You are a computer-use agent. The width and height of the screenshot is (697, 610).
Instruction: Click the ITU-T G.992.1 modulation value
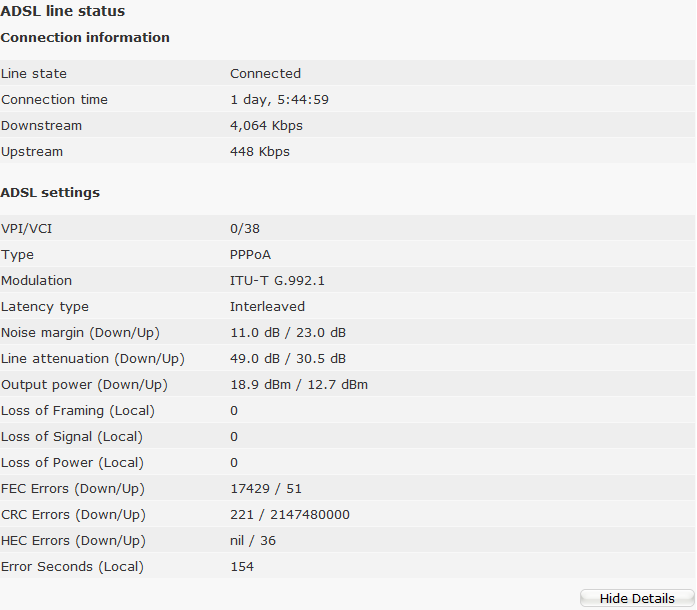(277, 280)
